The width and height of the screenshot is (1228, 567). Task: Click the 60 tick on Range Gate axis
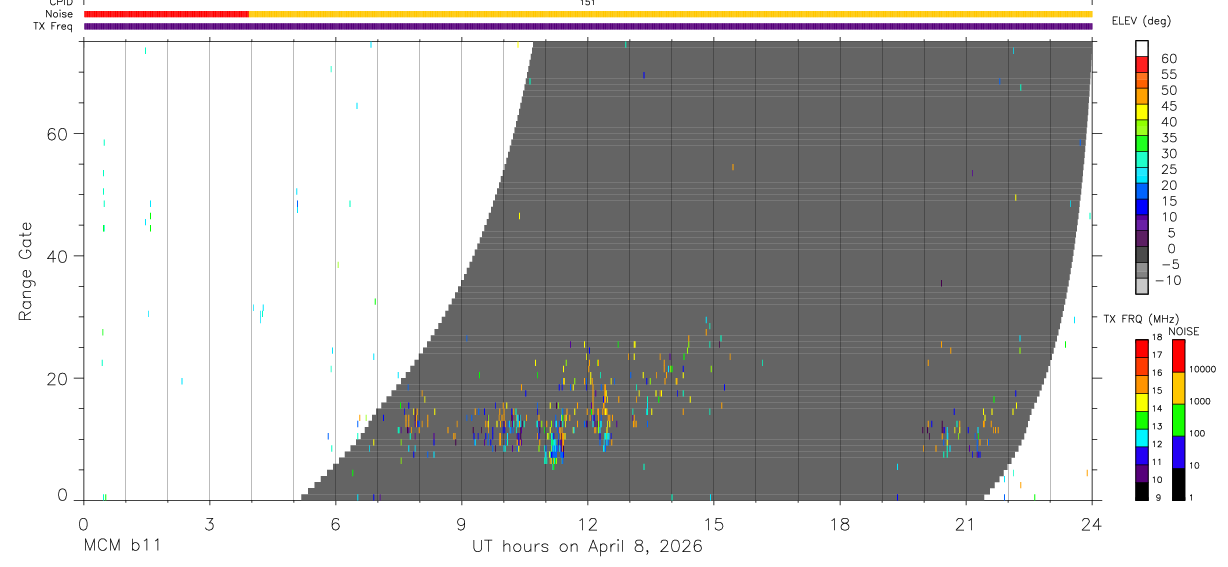[59, 133]
